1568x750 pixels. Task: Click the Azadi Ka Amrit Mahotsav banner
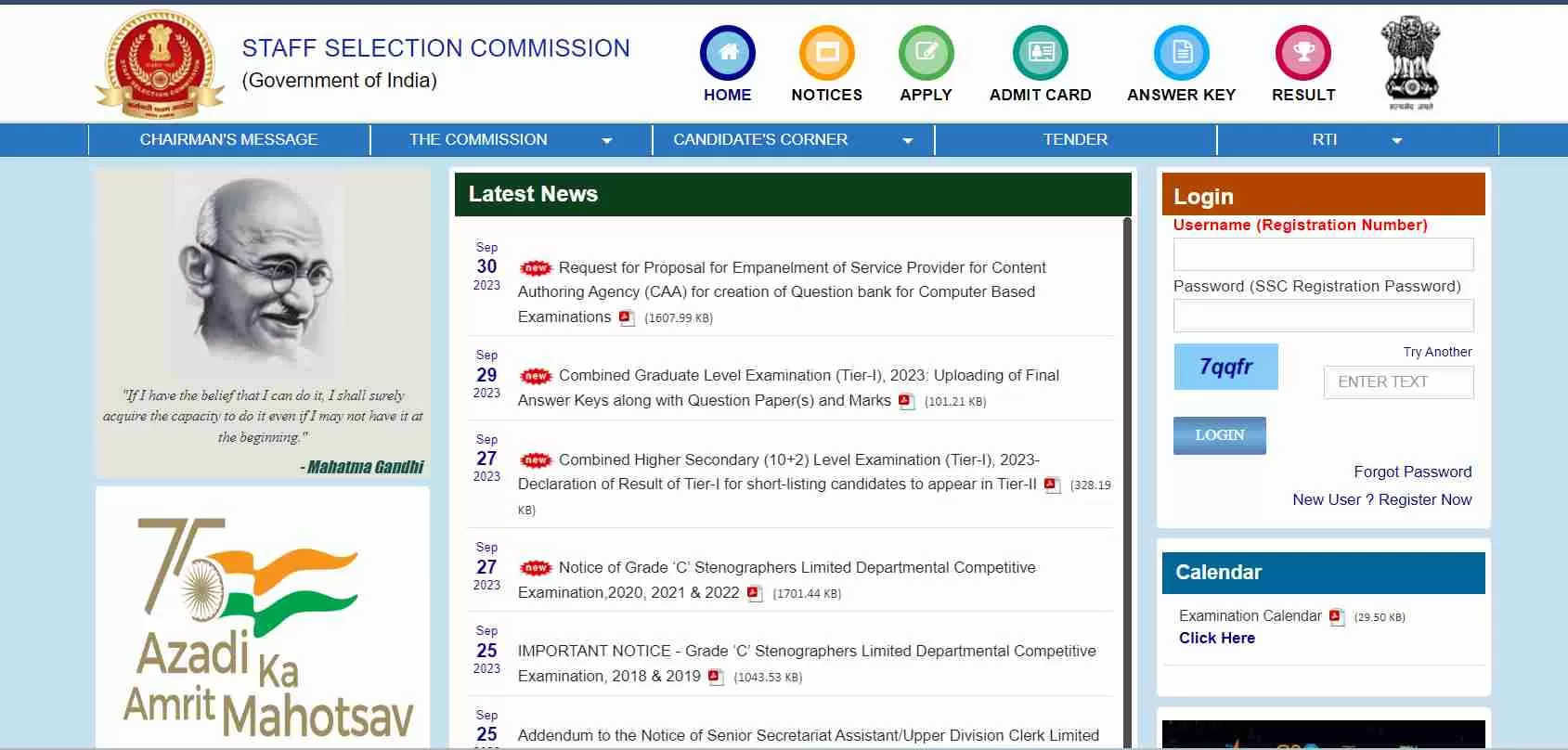click(263, 617)
